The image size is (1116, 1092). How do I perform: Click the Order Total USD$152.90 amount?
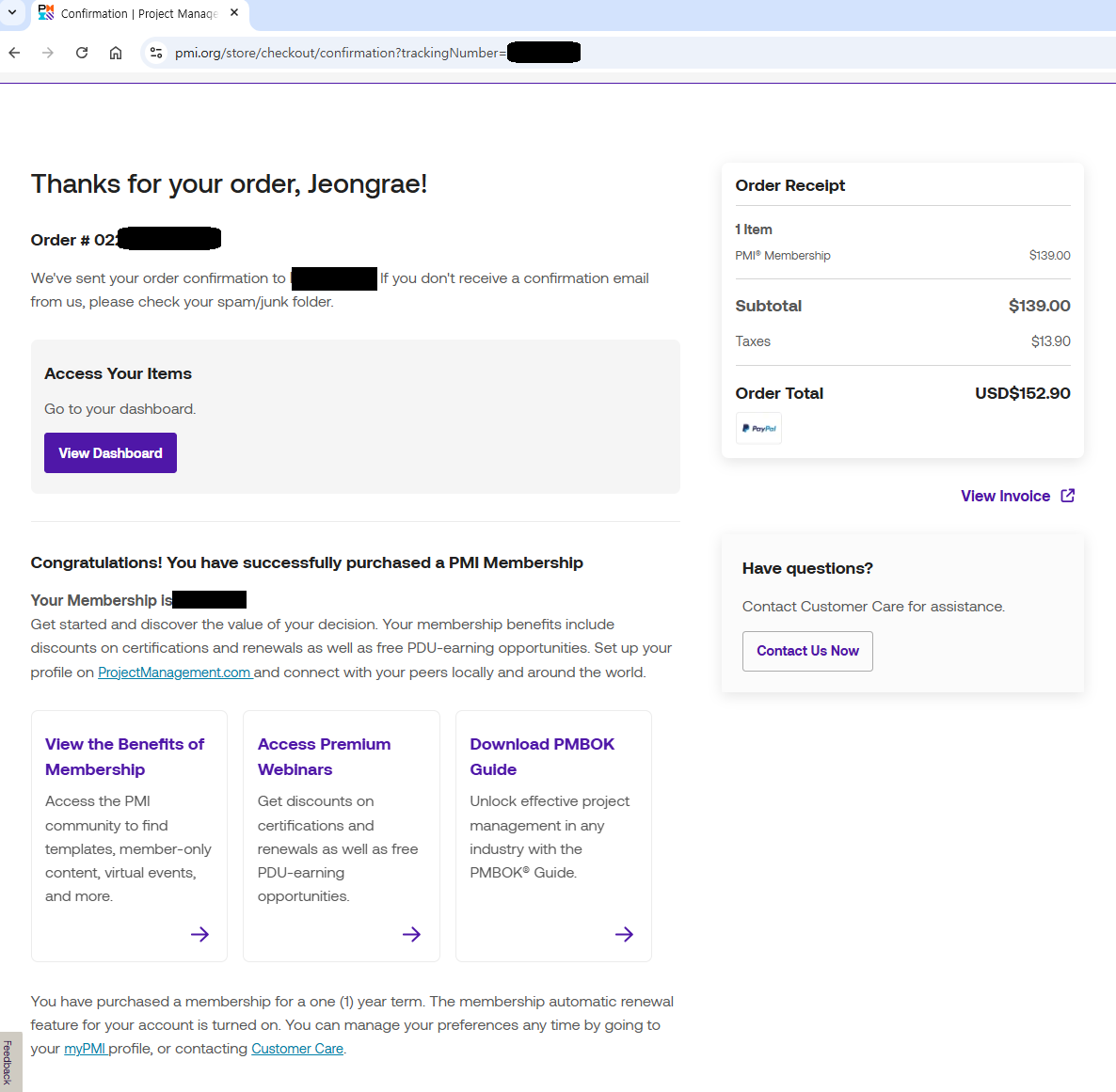click(x=1022, y=393)
